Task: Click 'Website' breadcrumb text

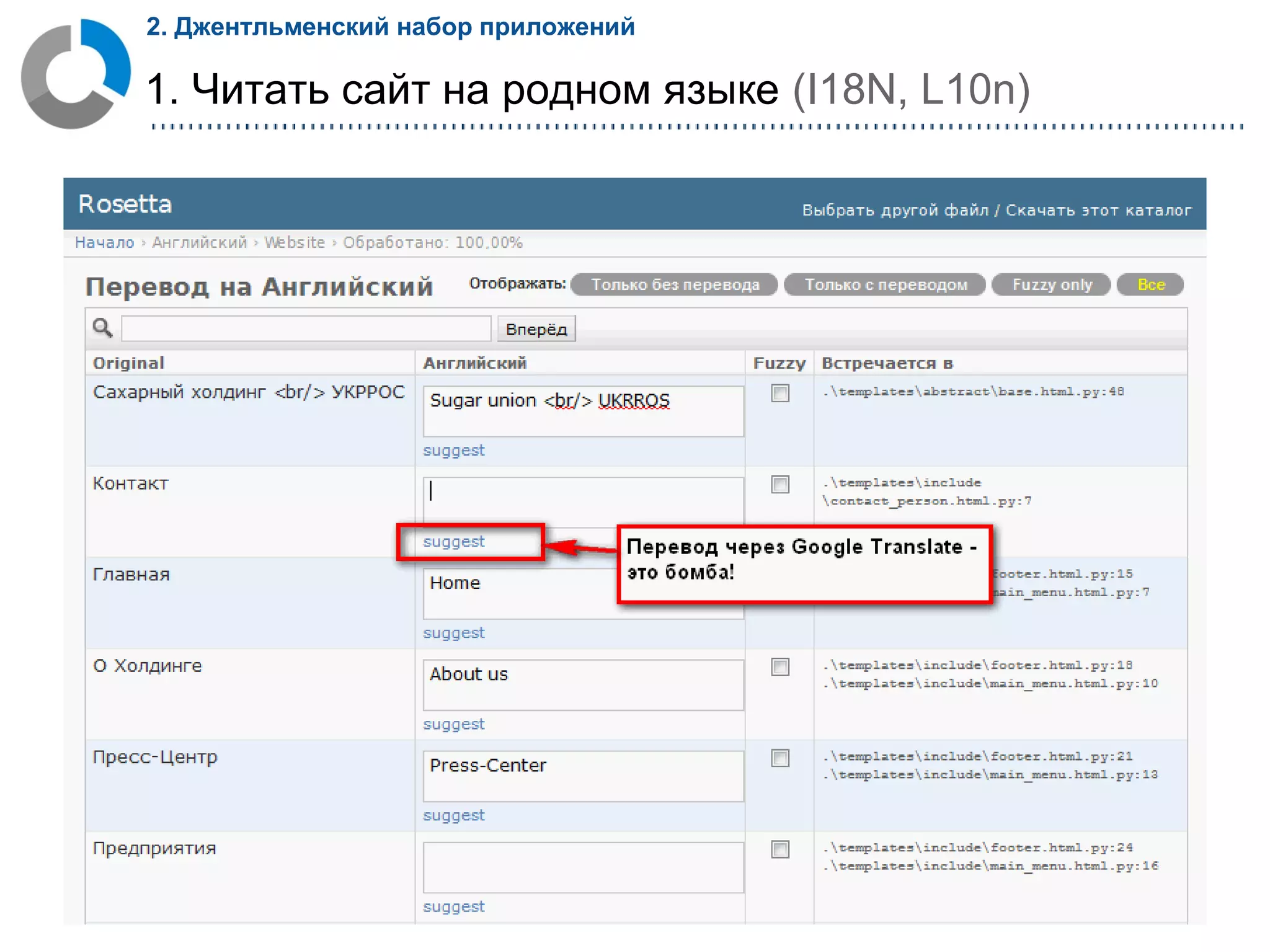Action: pos(295,242)
